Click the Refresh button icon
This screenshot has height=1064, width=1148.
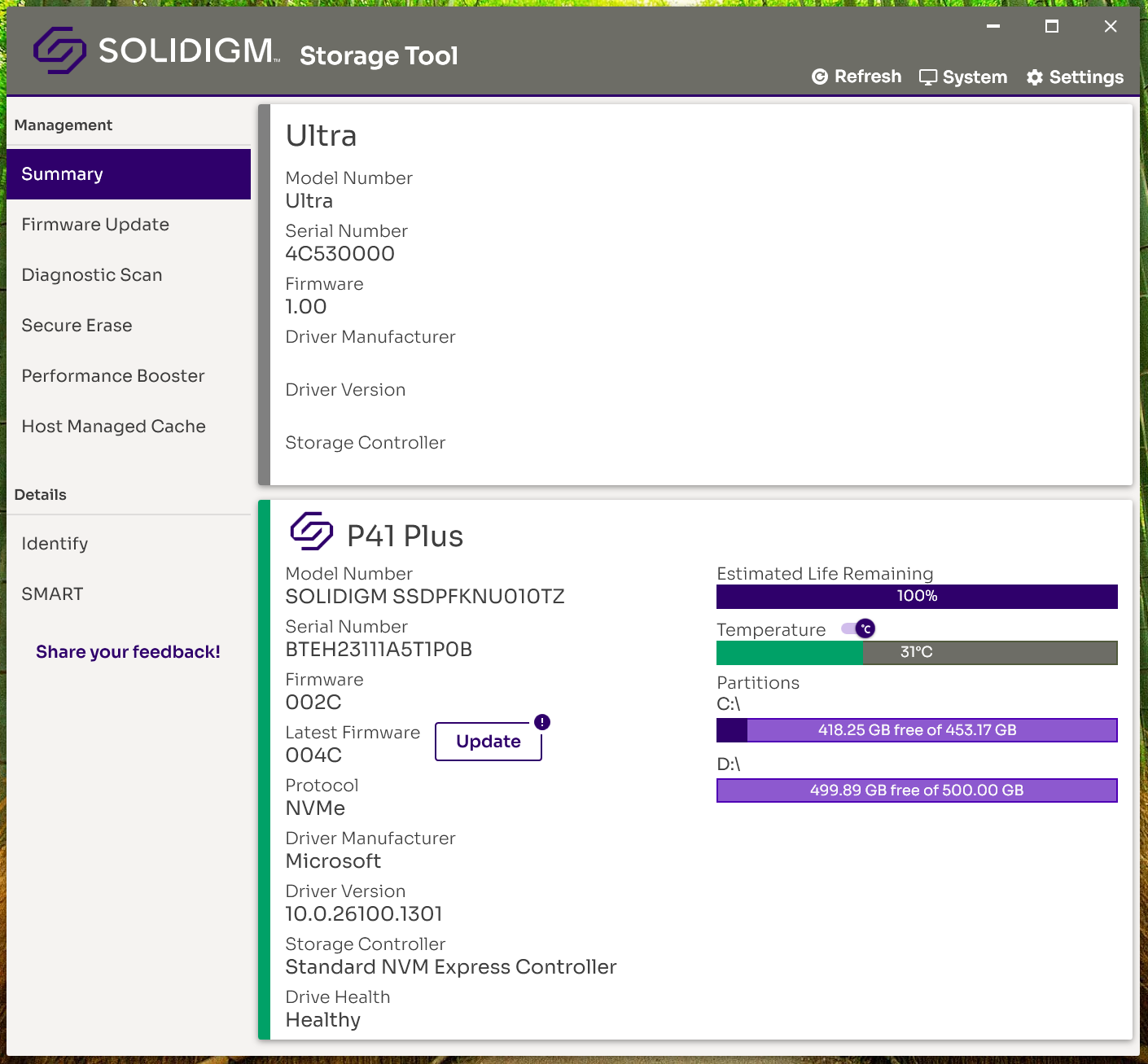pos(820,77)
